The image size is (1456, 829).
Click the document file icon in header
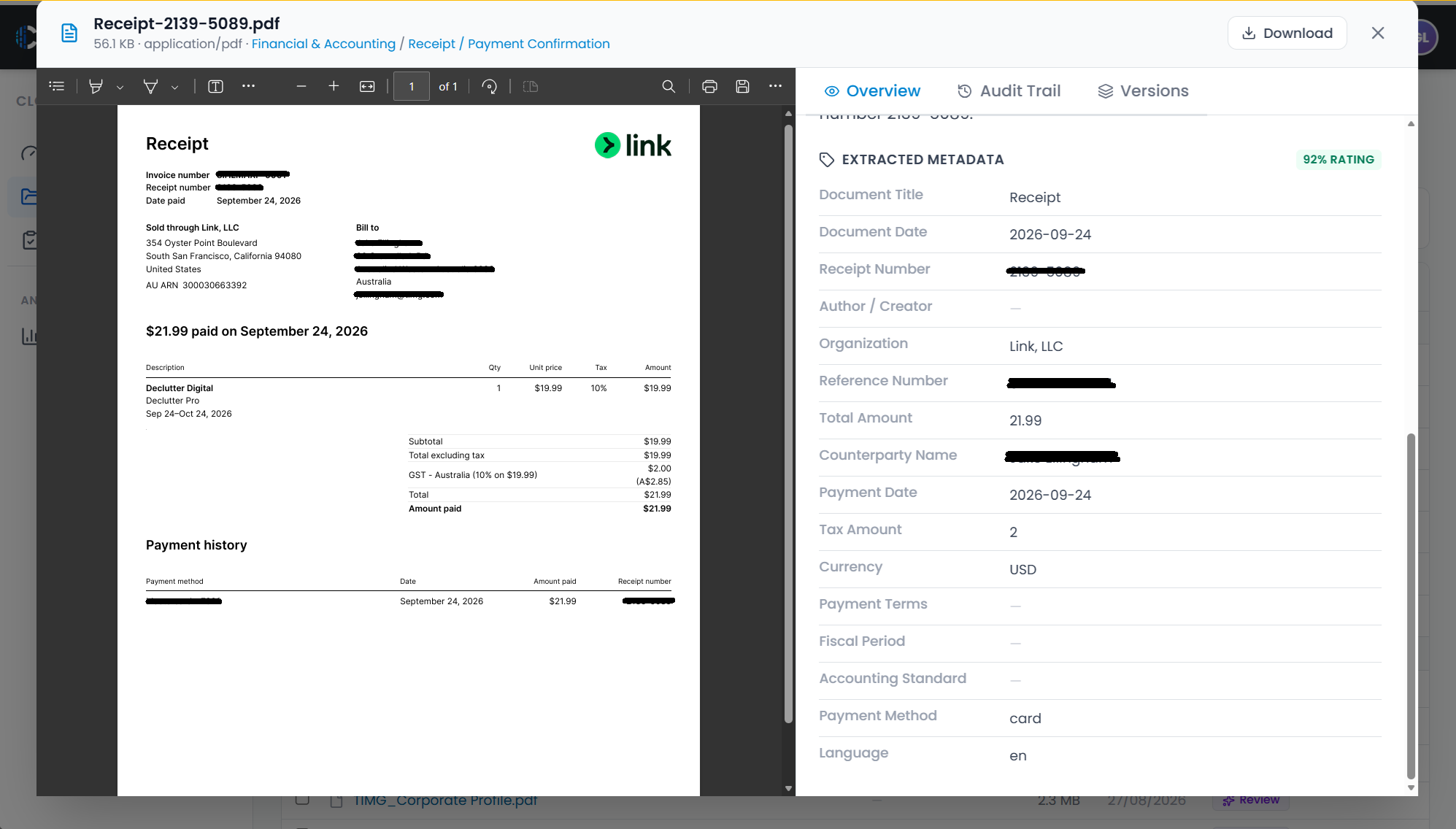[x=69, y=33]
